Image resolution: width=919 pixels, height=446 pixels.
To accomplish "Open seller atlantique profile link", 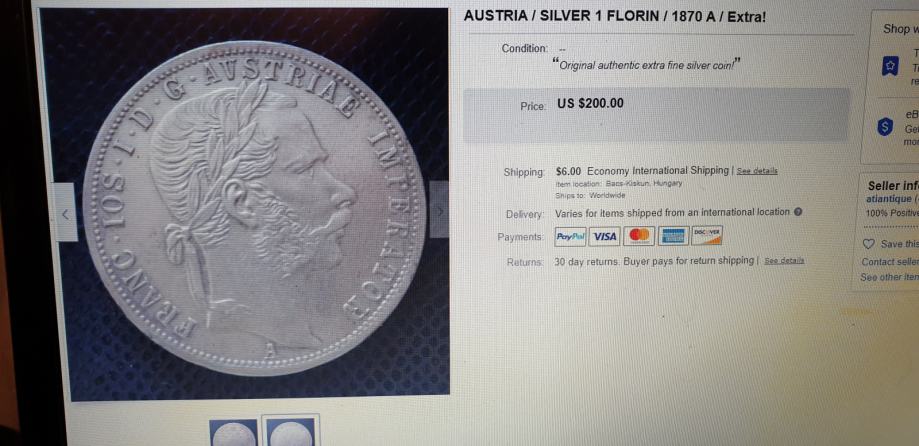I will click(889, 199).
